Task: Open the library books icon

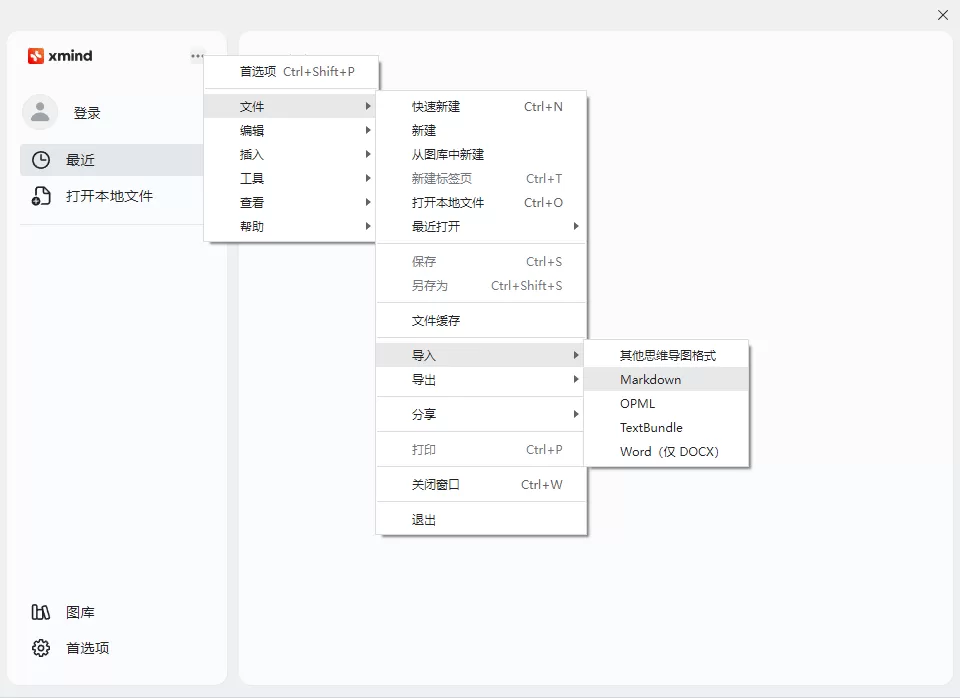Action: click(x=41, y=612)
